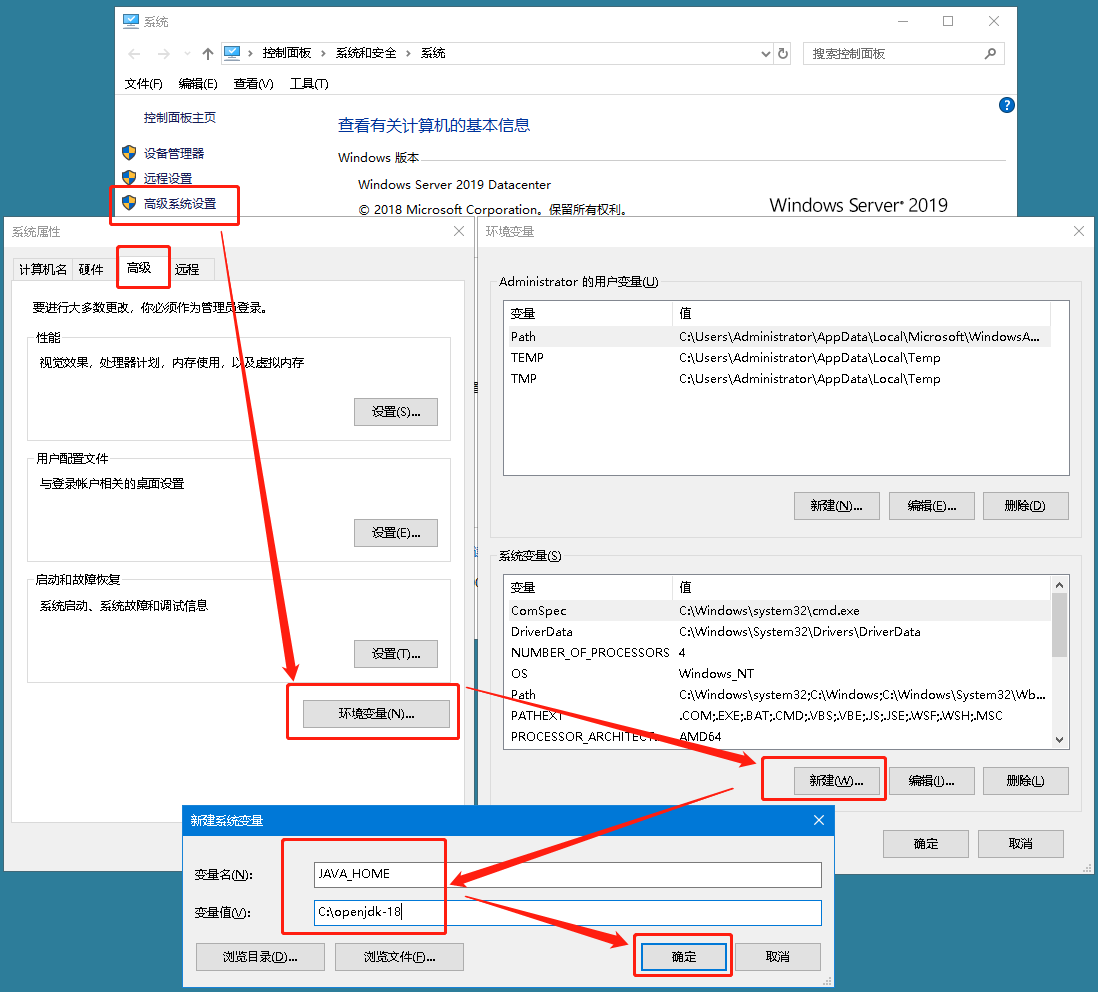This screenshot has height=992, width=1098.
Task: Switch to the 高级 tab
Action: (139, 268)
